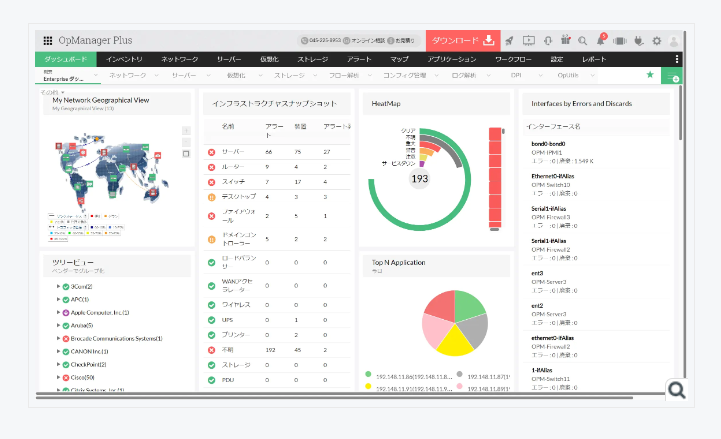Open the apps grid icon beside OpManager Plus
721x439 pixels.
tap(48, 40)
